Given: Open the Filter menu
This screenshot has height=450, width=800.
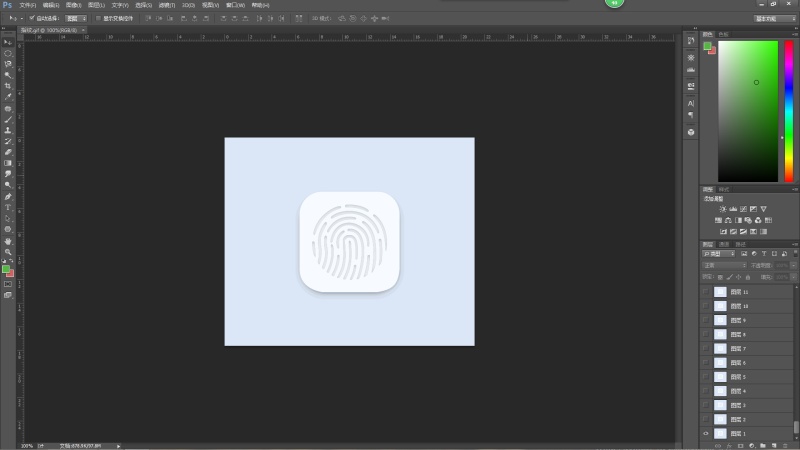Looking at the screenshot, I should coord(167,5).
